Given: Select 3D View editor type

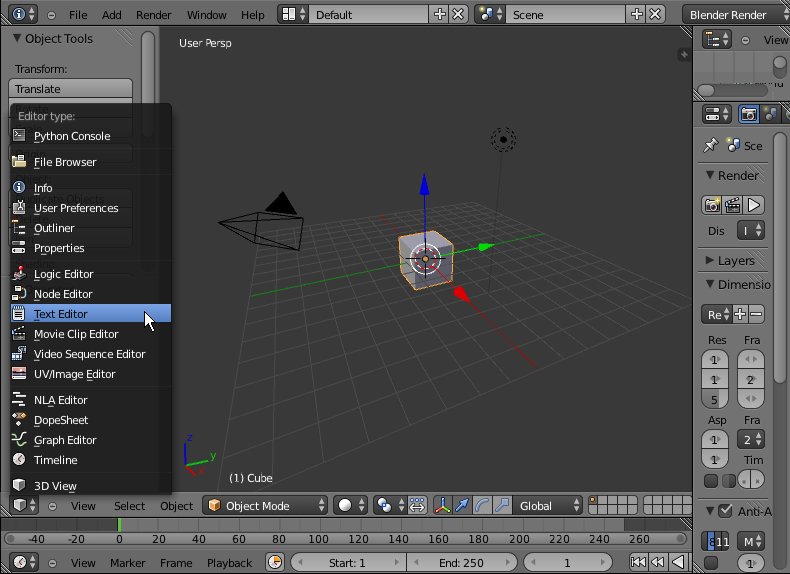Looking at the screenshot, I should click(x=91, y=486).
